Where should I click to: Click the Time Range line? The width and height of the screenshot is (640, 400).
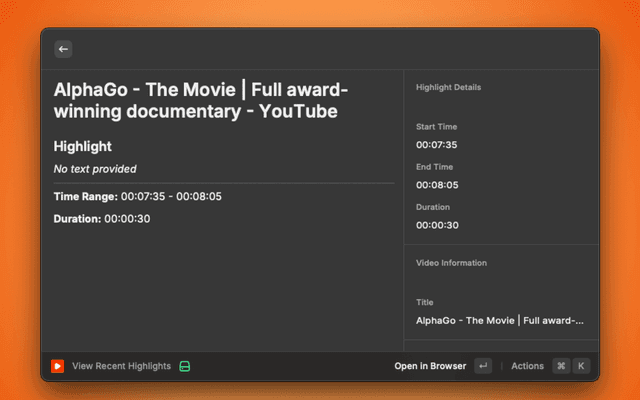click(x=138, y=196)
